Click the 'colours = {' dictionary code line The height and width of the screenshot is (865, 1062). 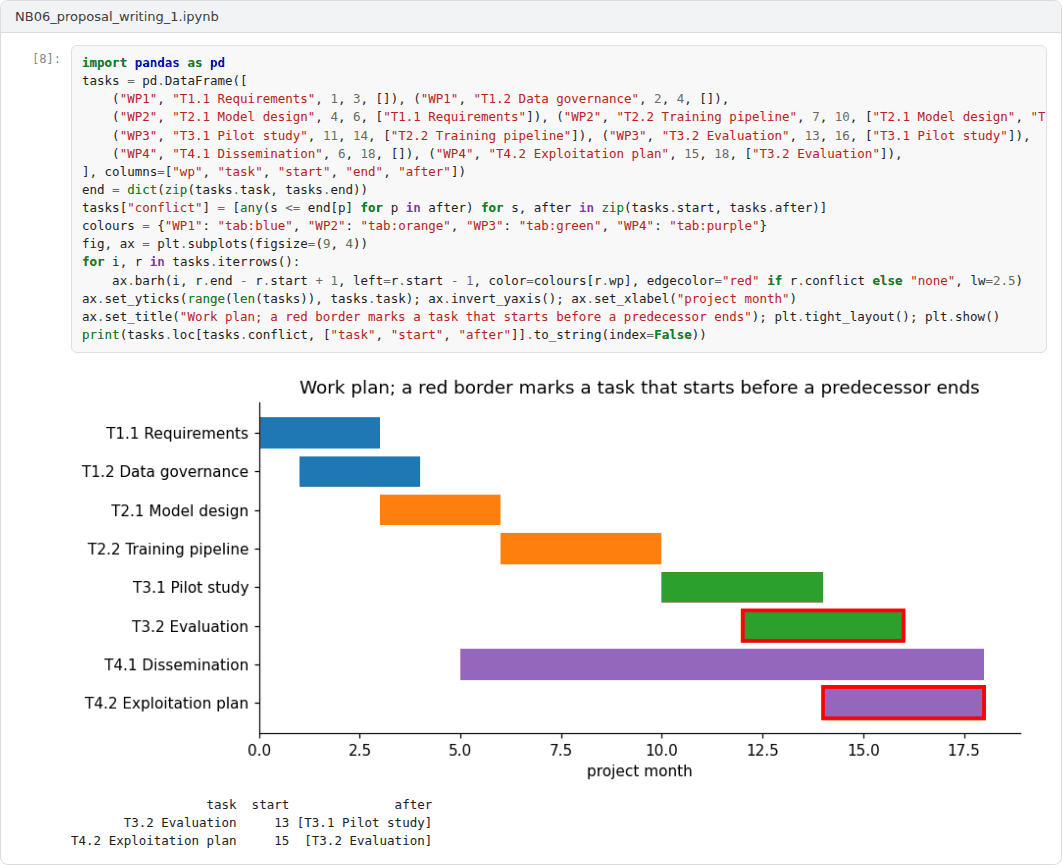coord(424,226)
